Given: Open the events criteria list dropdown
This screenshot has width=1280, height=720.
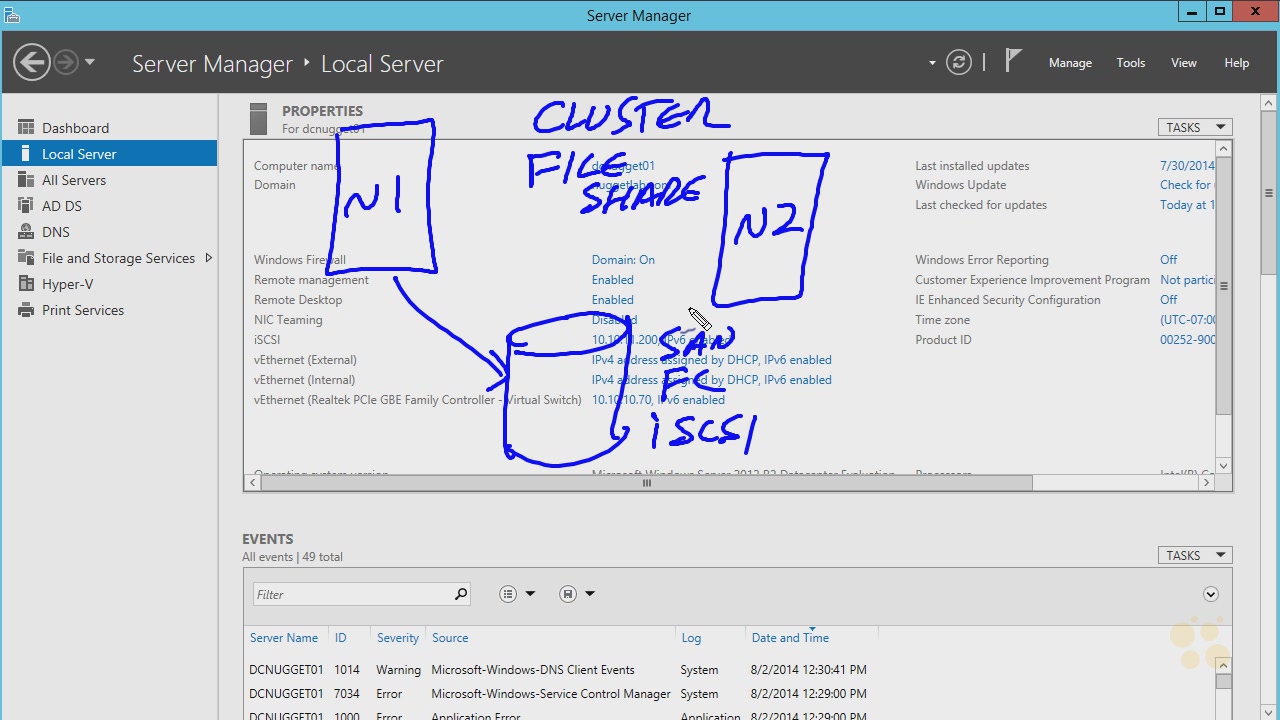Looking at the screenshot, I should [518, 594].
